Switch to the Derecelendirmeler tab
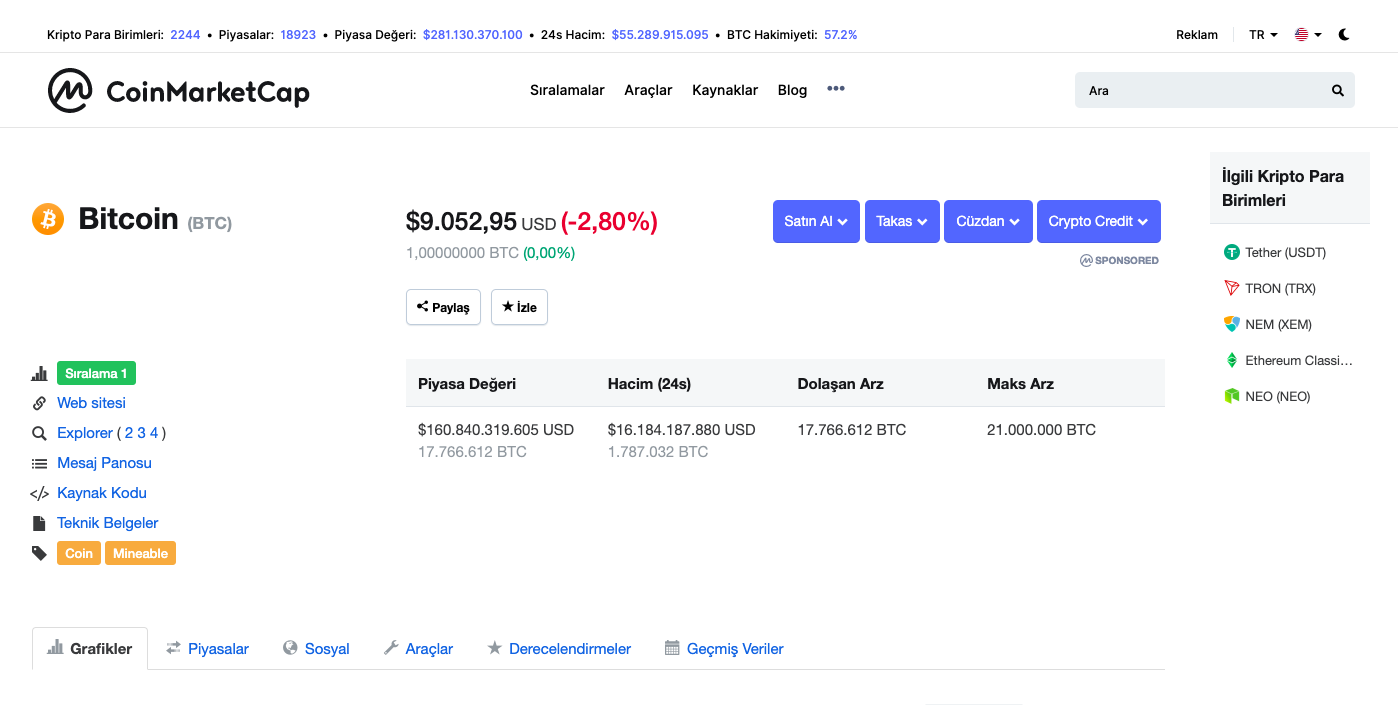The width and height of the screenshot is (1398, 705). point(559,648)
